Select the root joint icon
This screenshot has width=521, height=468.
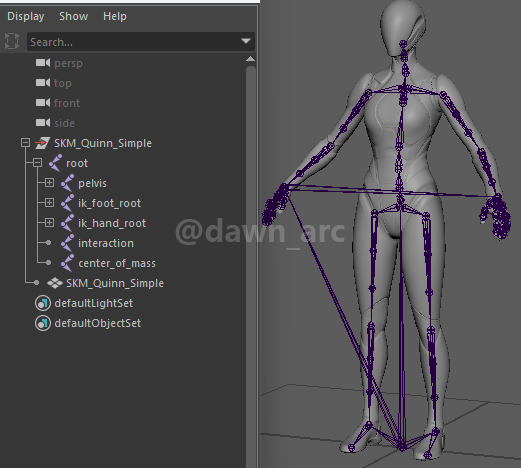coord(55,163)
